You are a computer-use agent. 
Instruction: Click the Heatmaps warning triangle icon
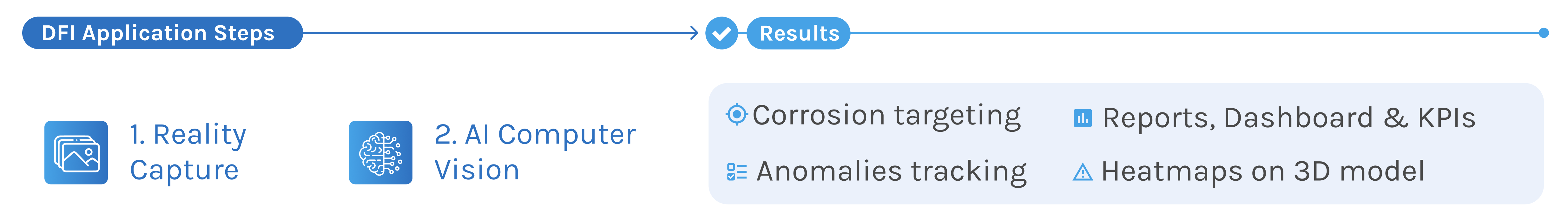[1082, 173]
